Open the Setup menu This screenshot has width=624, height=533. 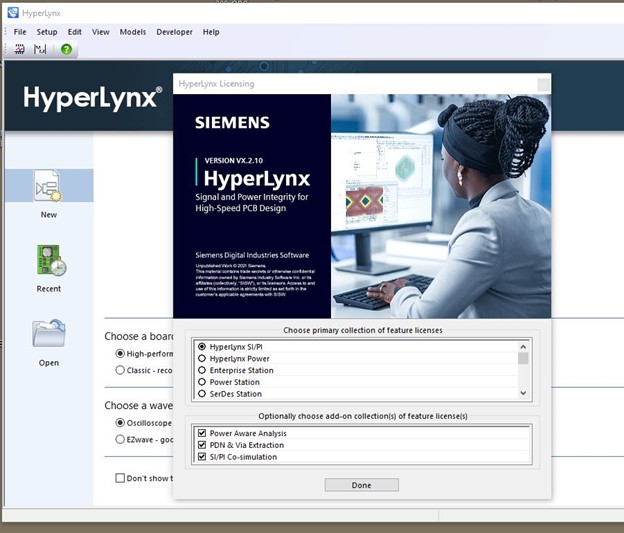pos(47,32)
